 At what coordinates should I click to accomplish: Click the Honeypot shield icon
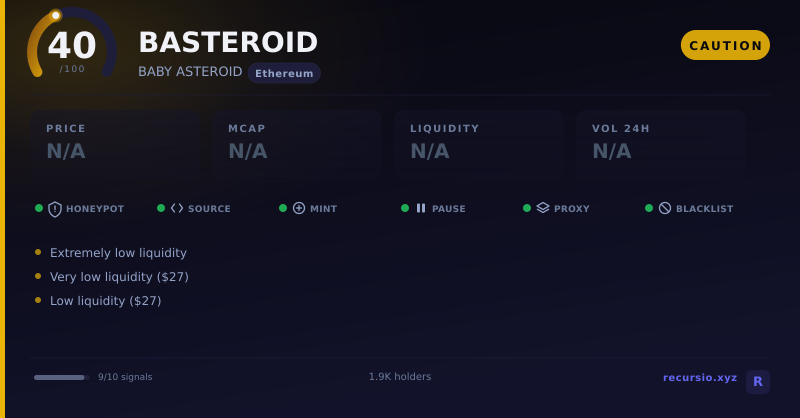[55, 209]
